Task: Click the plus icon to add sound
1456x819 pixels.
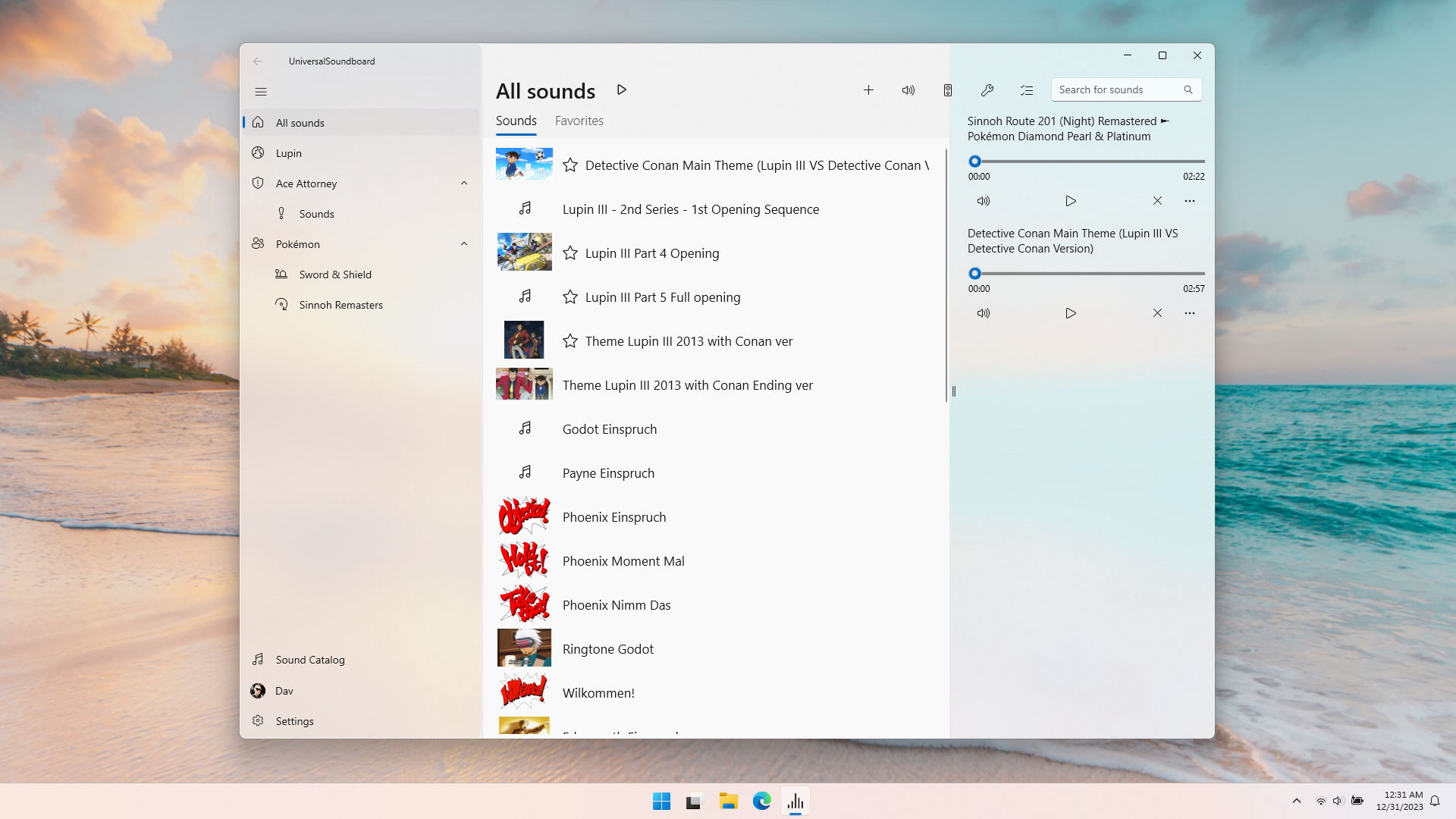Action: coord(868,90)
